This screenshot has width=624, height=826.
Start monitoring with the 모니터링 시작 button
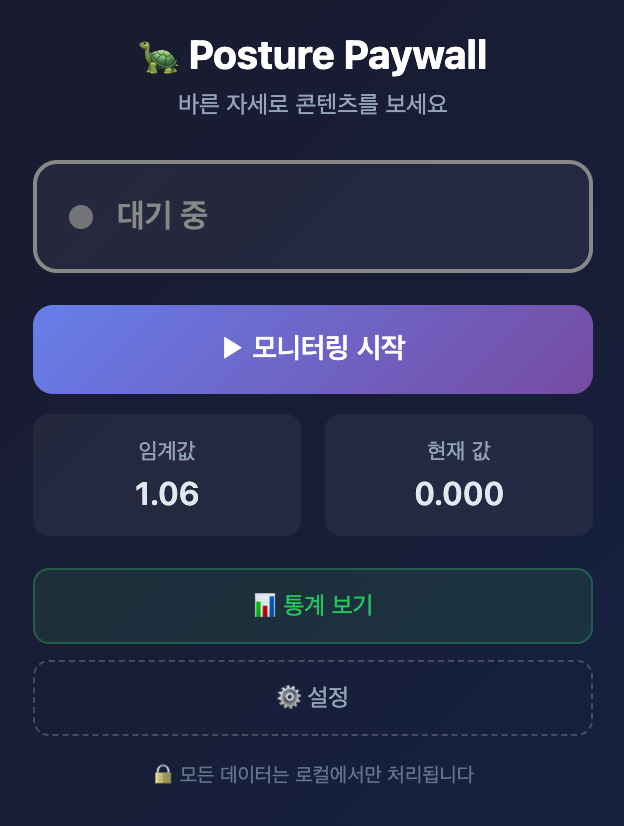pos(312,349)
